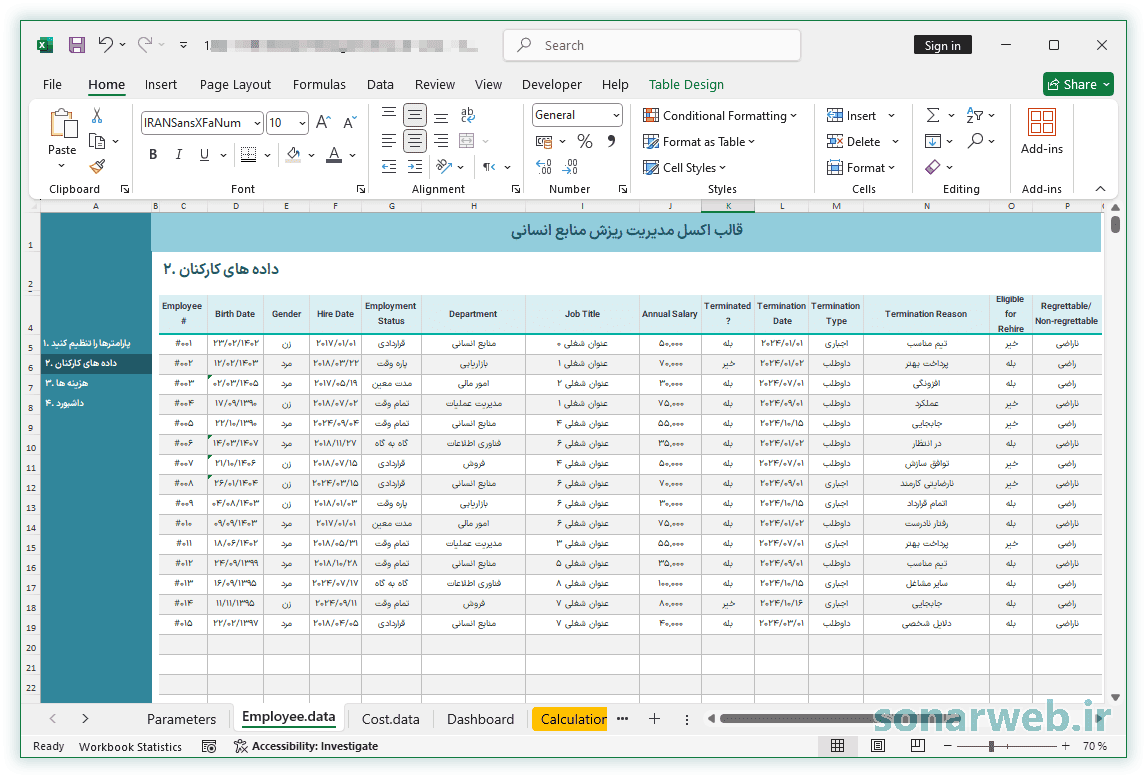Save the workbook with the floppy icon

[x=77, y=45]
